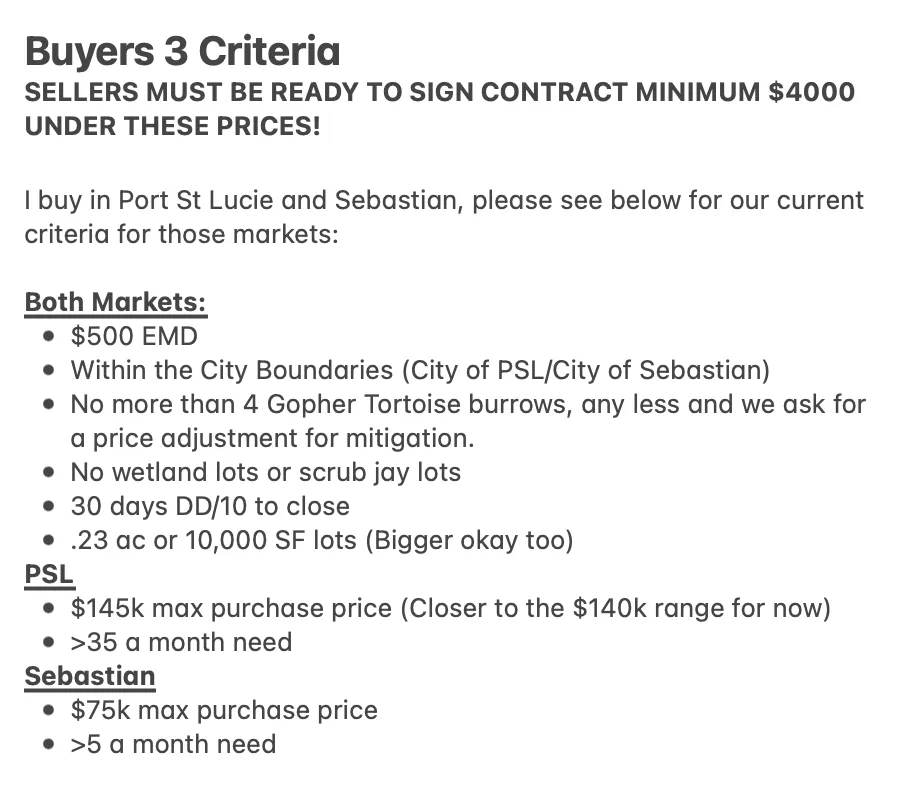Click the "$500 EMD" bullet item
This screenshot has height=802, width=898.
click(134, 336)
